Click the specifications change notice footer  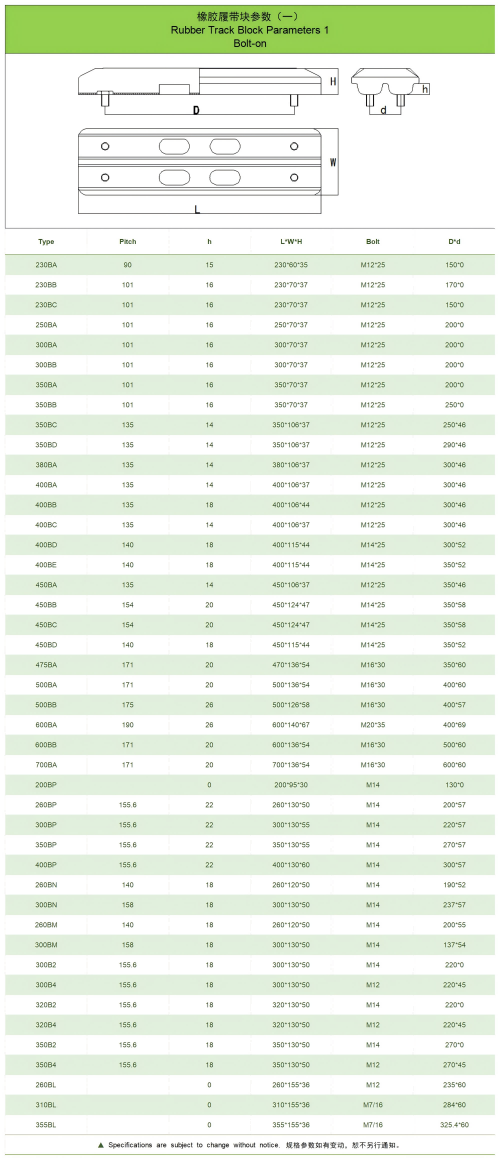pyautogui.click(x=249, y=1144)
